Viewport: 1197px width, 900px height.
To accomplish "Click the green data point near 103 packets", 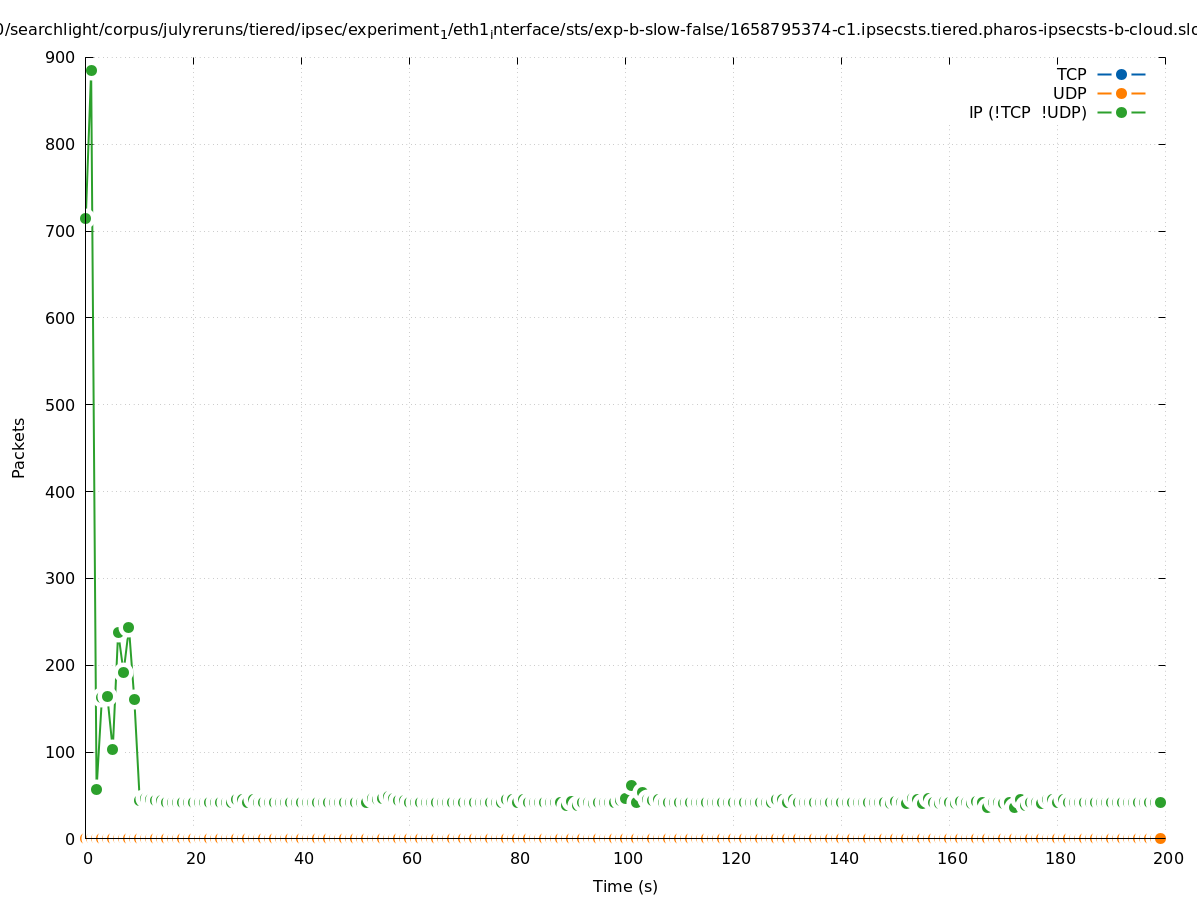I will click(x=112, y=749).
